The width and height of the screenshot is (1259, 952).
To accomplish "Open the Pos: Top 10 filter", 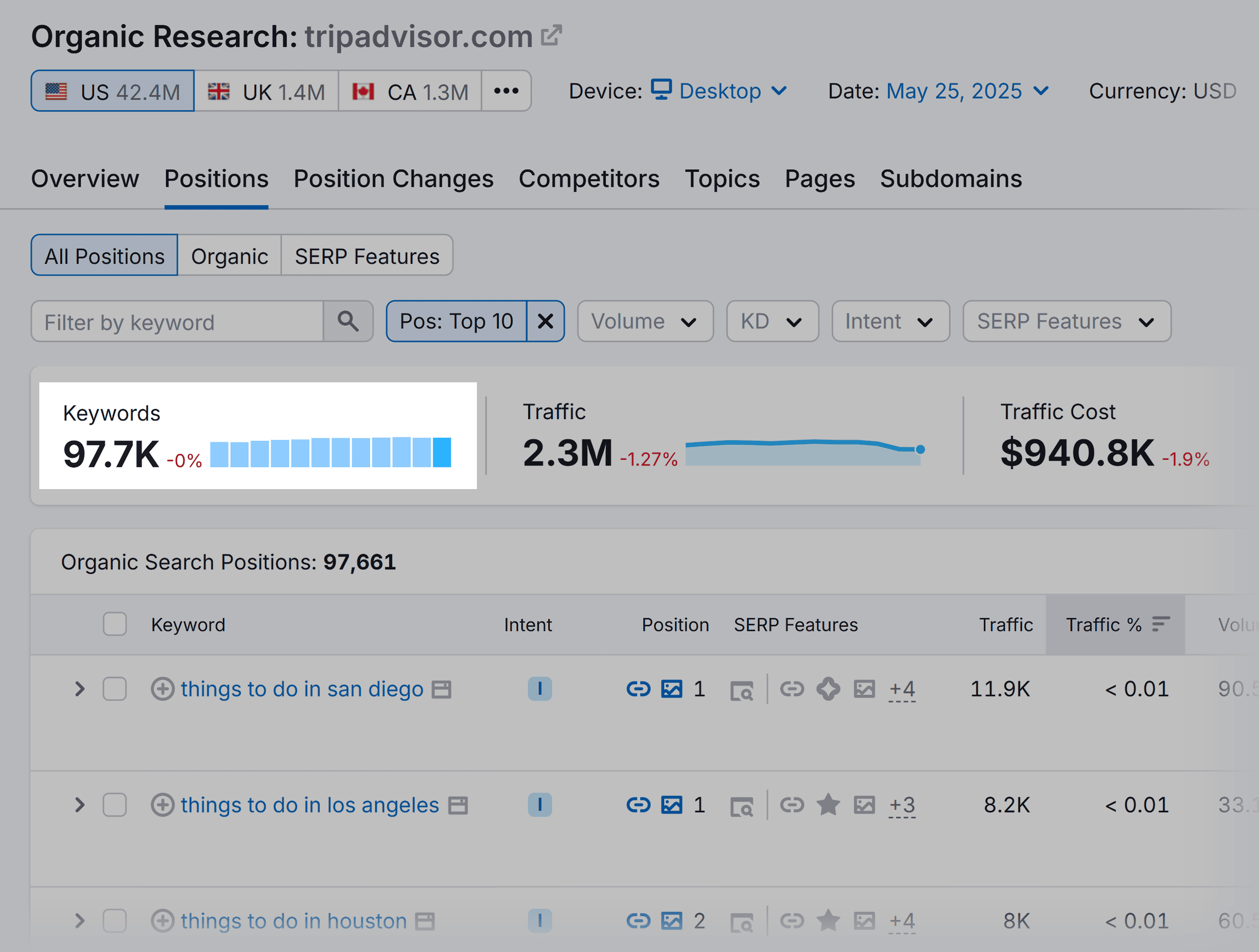I will 456,322.
